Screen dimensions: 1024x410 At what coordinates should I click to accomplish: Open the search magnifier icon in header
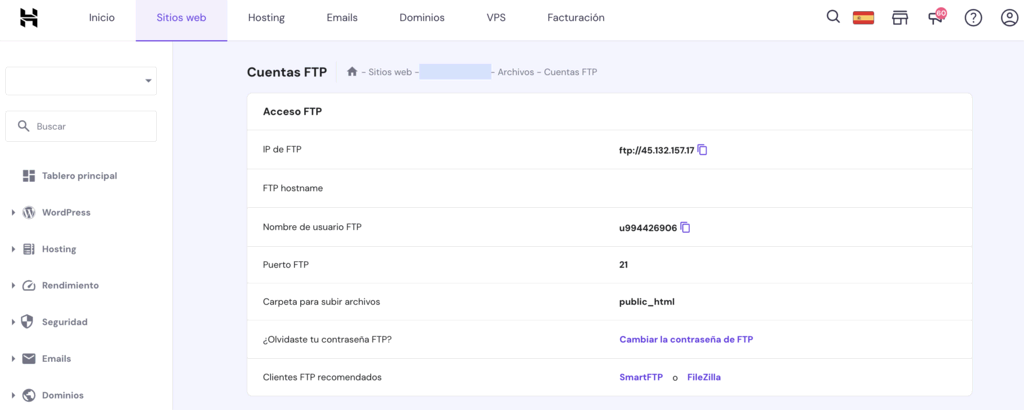pos(833,17)
